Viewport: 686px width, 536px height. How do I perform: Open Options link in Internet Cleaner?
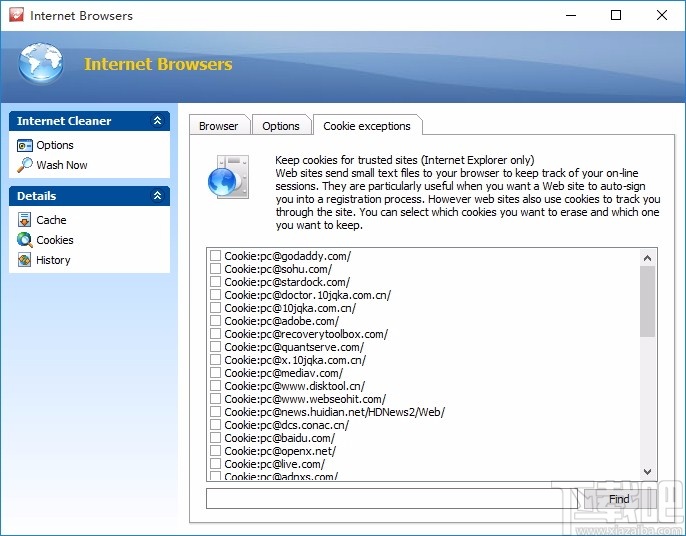pyautogui.click(x=55, y=145)
